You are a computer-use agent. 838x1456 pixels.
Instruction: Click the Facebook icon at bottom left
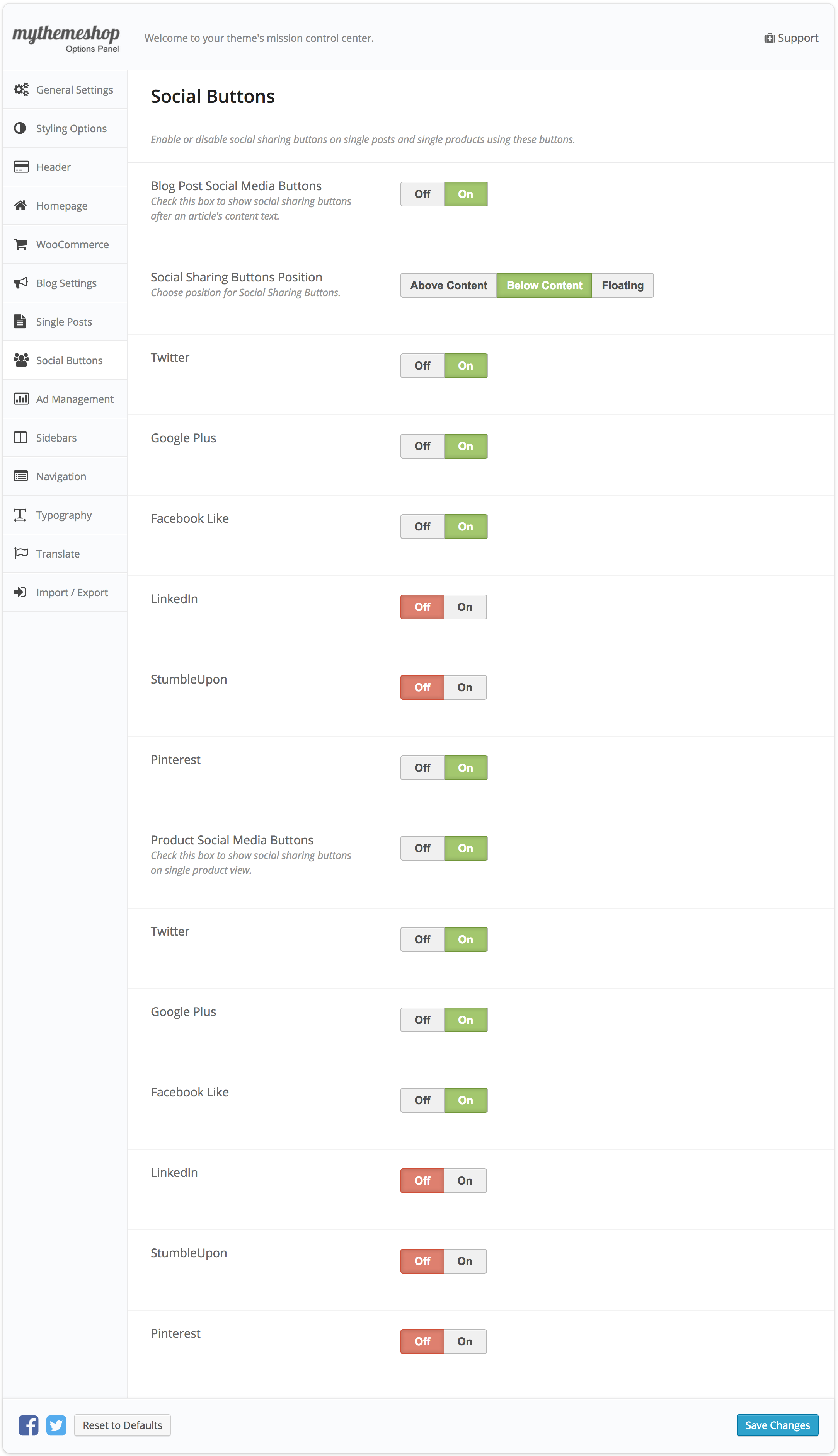[27, 1425]
